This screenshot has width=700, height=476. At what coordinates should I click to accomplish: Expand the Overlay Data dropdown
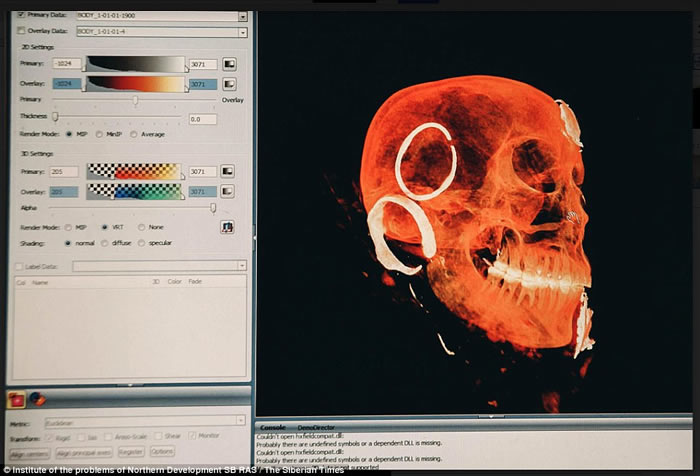(x=243, y=32)
